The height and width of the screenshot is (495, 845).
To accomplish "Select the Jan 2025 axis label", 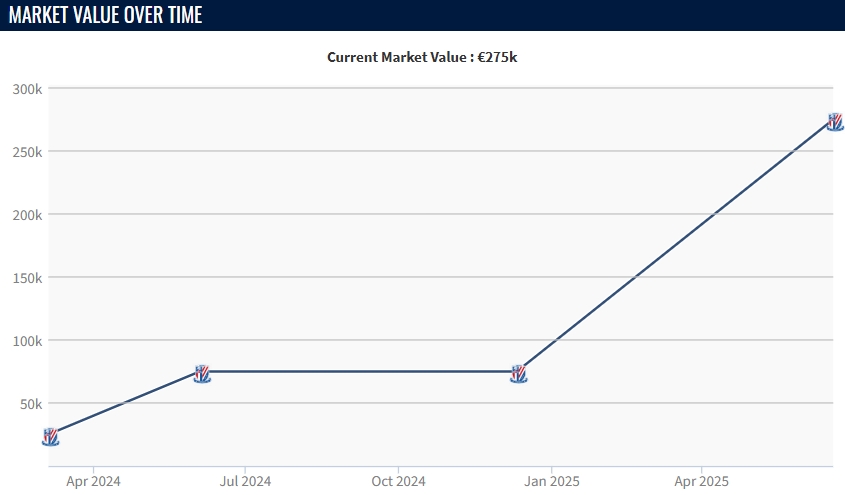I will (x=552, y=481).
